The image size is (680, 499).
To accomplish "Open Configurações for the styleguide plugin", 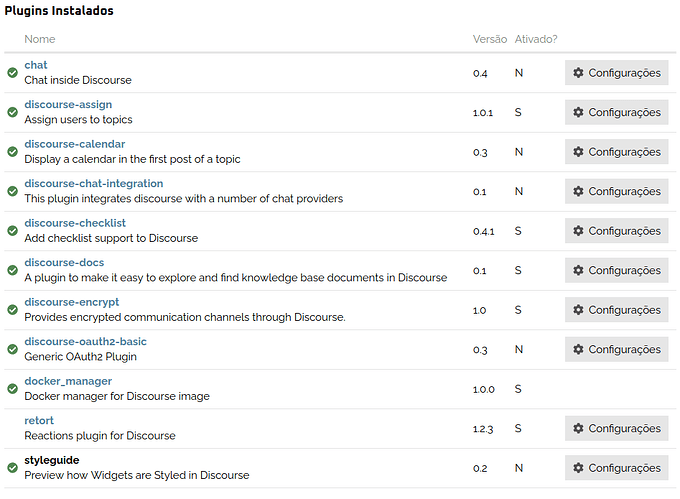I will (x=616, y=468).
